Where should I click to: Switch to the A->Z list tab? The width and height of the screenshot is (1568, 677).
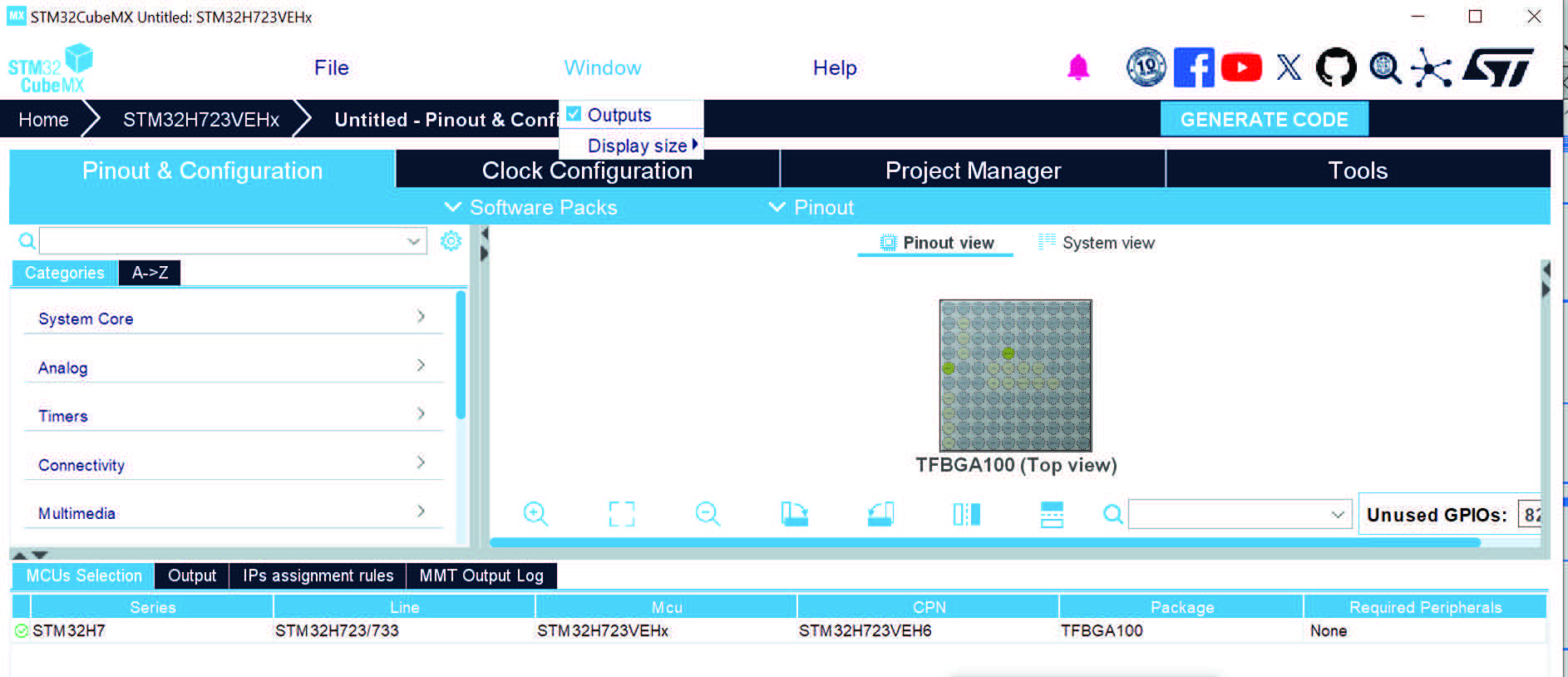(150, 273)
